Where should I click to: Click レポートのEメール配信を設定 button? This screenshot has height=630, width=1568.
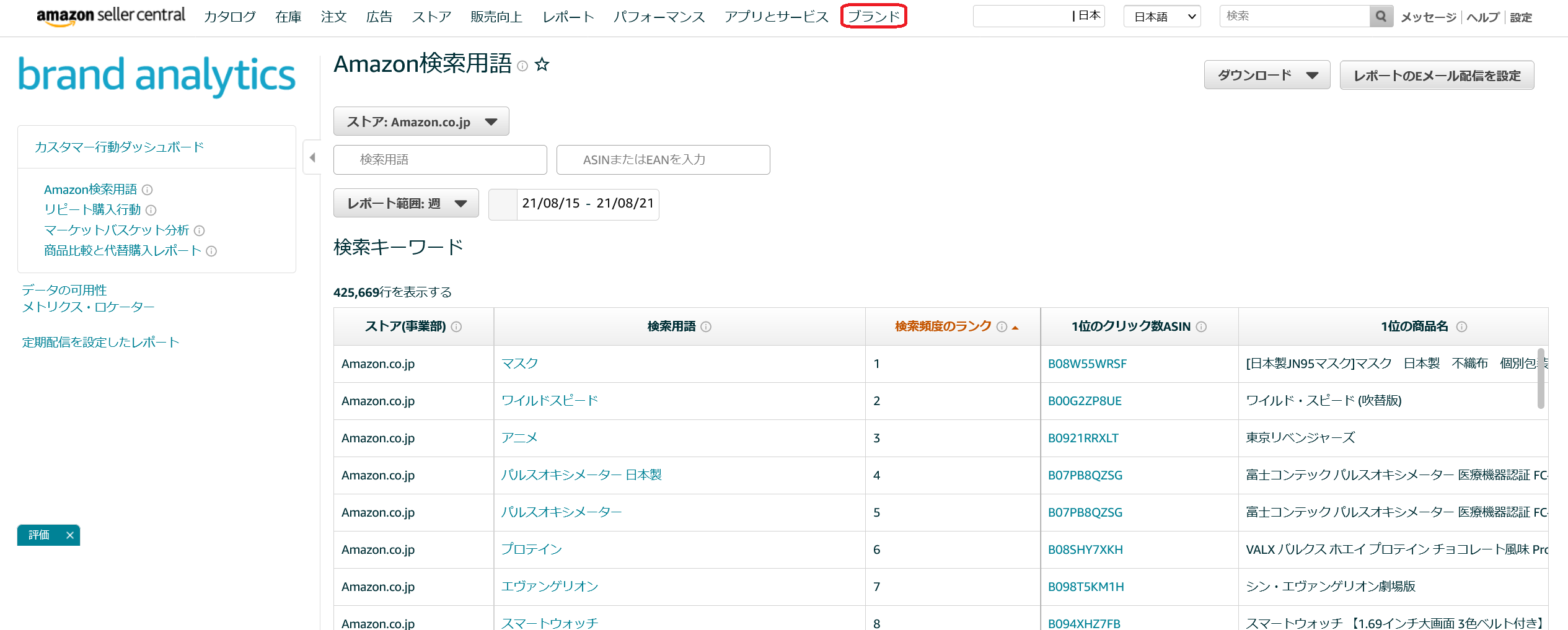click(1437, 76)
